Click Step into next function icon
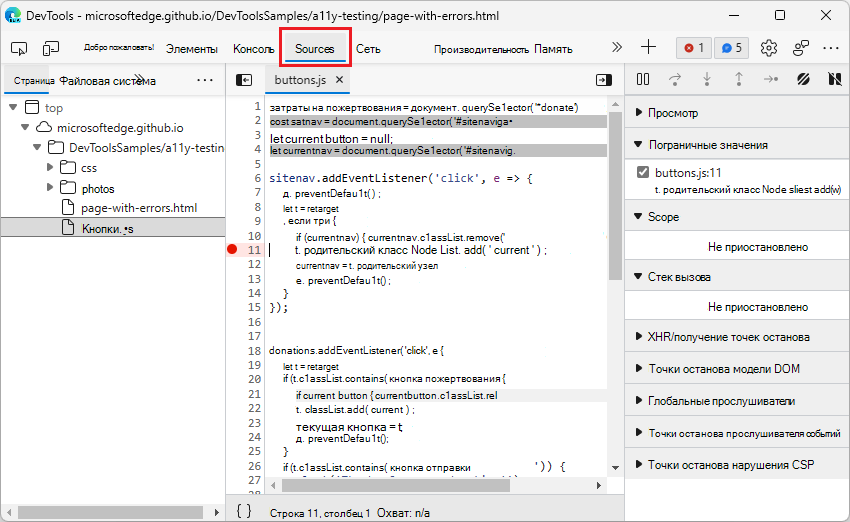Image resolution: width=850 pixels, height=522 pixels. pyautogui.click(x=707, y=80)
